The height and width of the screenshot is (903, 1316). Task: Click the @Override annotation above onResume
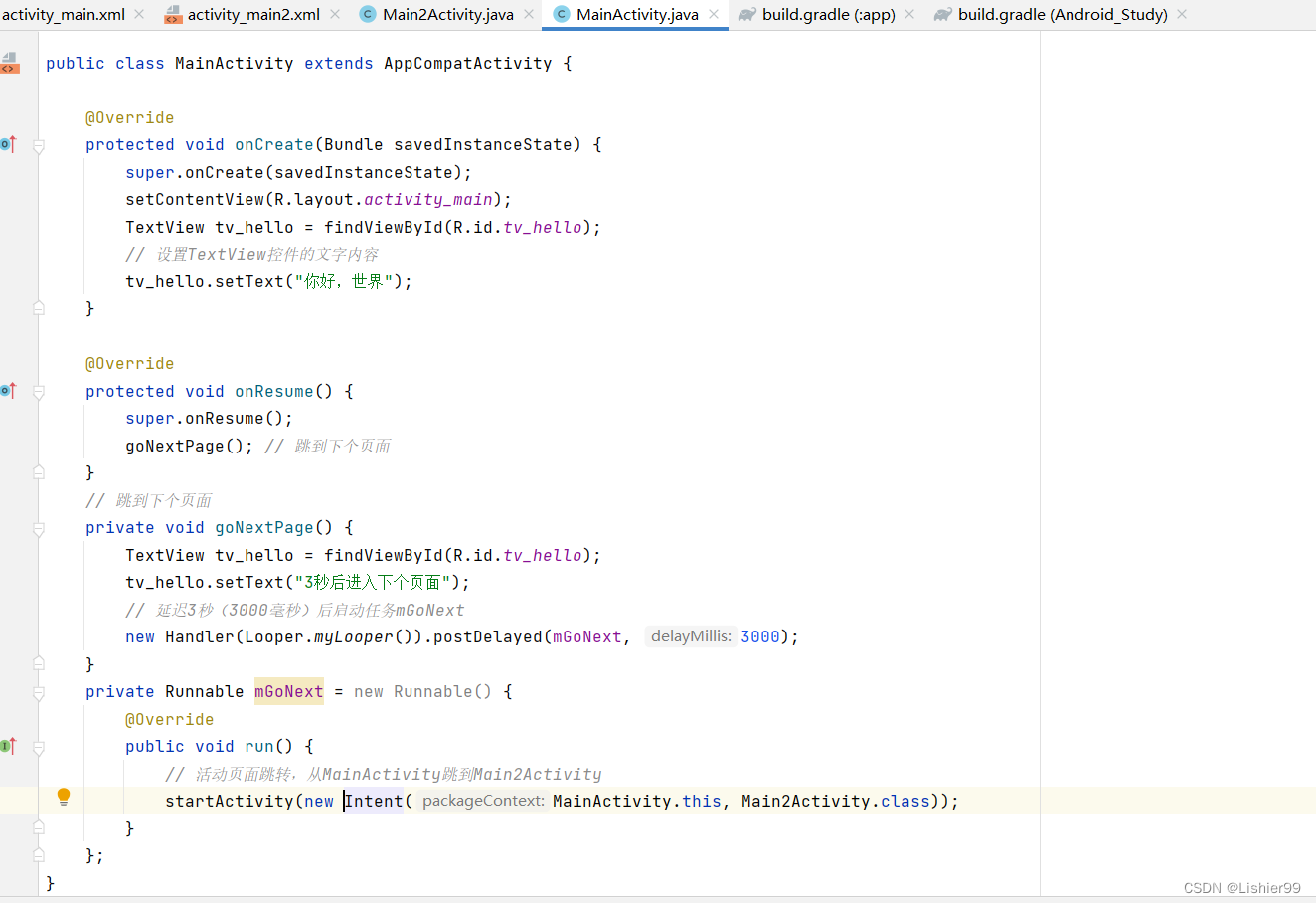point(129,363)
